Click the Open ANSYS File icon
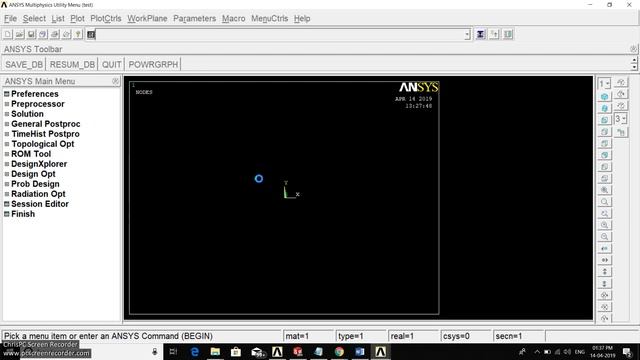Screen dimensions: 640x360 (20, 34)
